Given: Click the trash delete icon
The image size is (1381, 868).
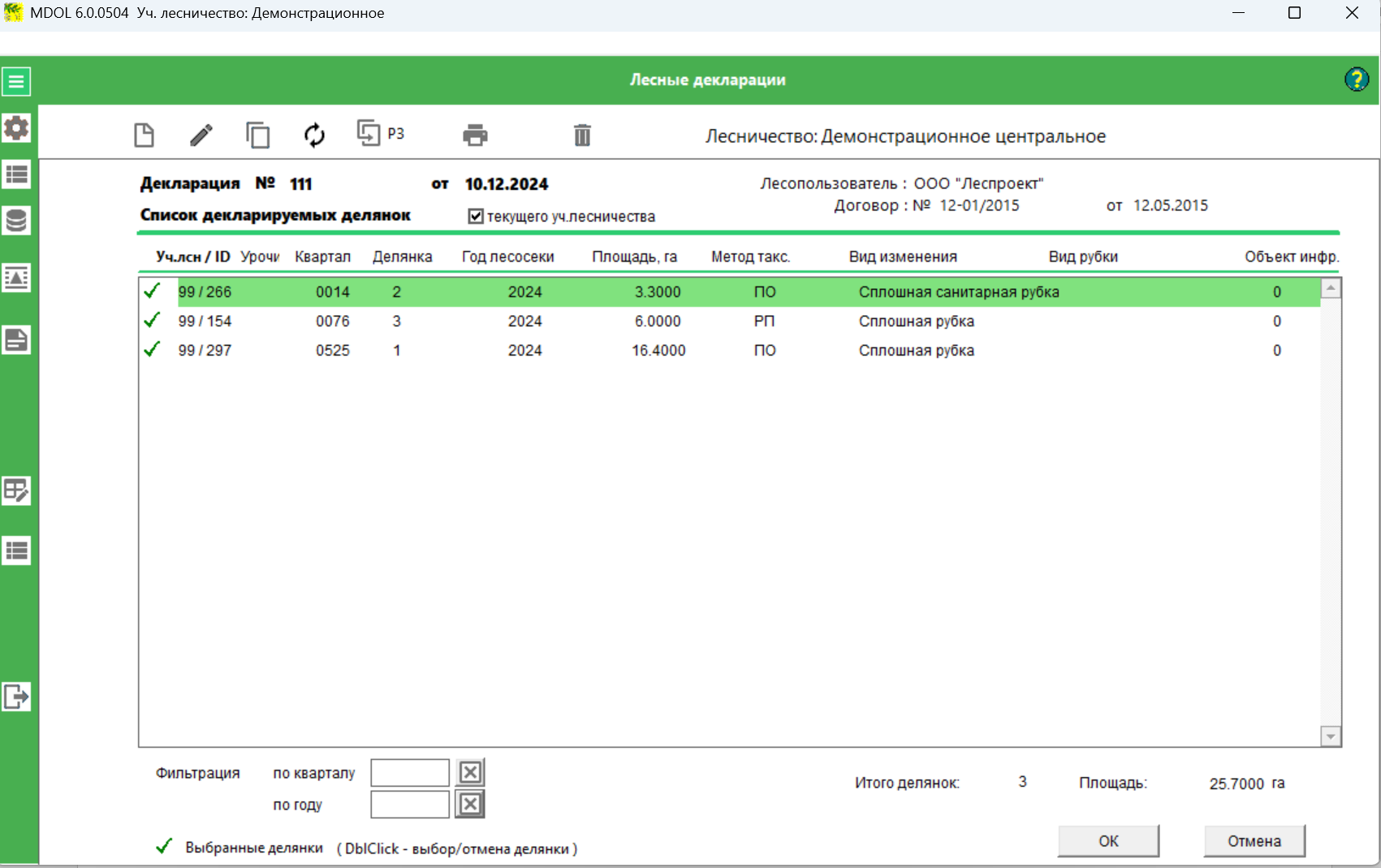Looking at the screenshot, I should coord(582,135).
